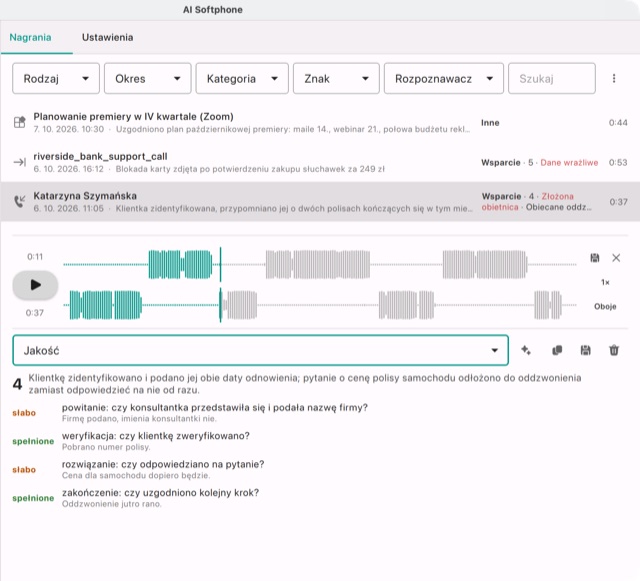Open the Znak filter dropdown
This screenshot has height=581, width=640.
pos(336,78)
